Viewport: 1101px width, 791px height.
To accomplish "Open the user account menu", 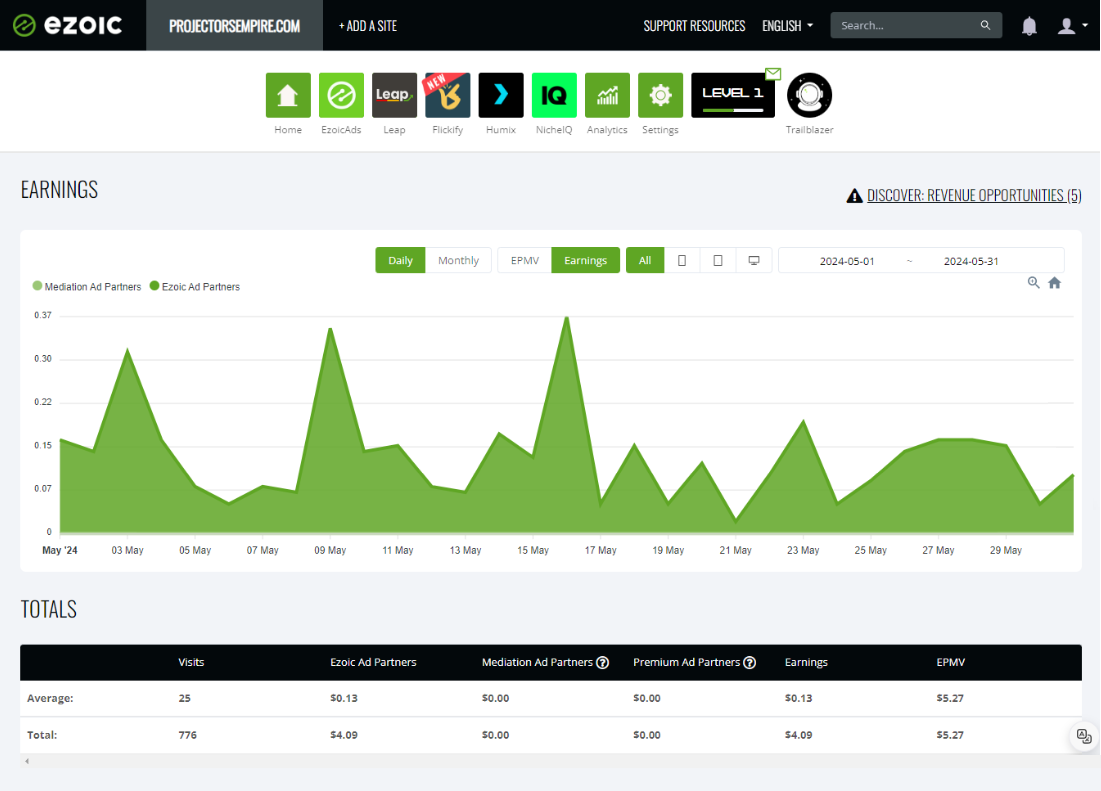I will click(1072, 26).
